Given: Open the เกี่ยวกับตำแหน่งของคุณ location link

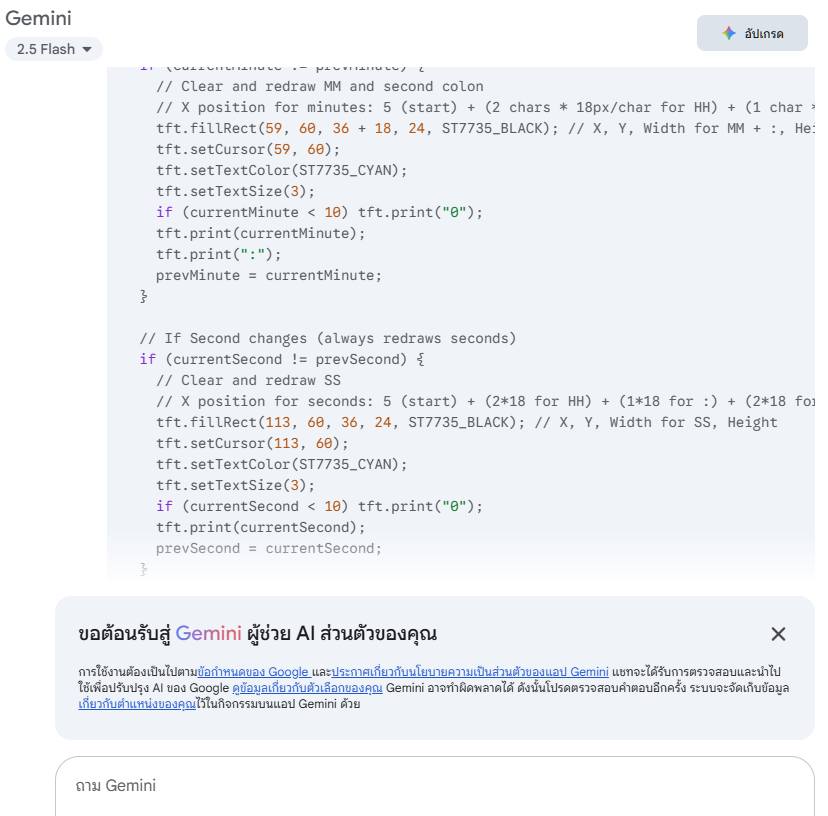Looking at the screenshot, I should click(137, 704).
